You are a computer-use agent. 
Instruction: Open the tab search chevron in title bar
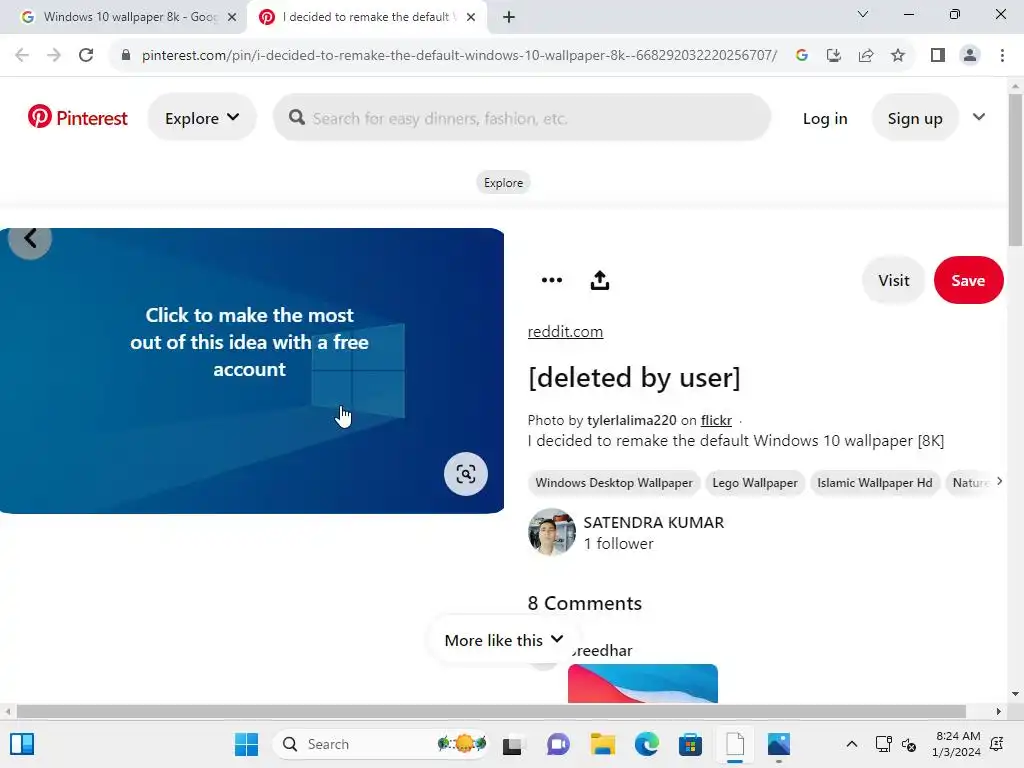863,14
